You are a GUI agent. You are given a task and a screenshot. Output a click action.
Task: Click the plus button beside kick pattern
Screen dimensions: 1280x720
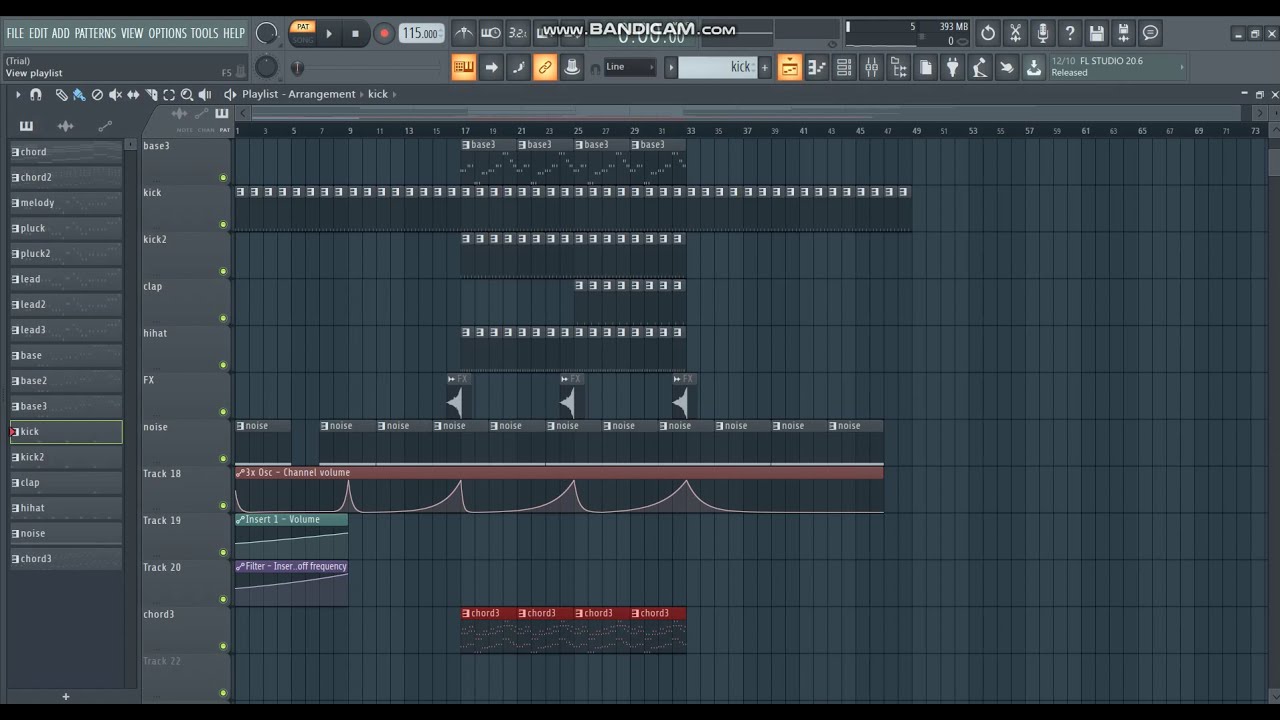(x=765, y=67)
